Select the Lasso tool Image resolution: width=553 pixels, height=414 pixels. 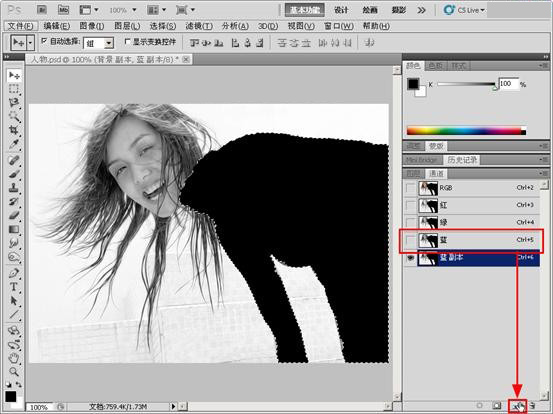point(14,103)
